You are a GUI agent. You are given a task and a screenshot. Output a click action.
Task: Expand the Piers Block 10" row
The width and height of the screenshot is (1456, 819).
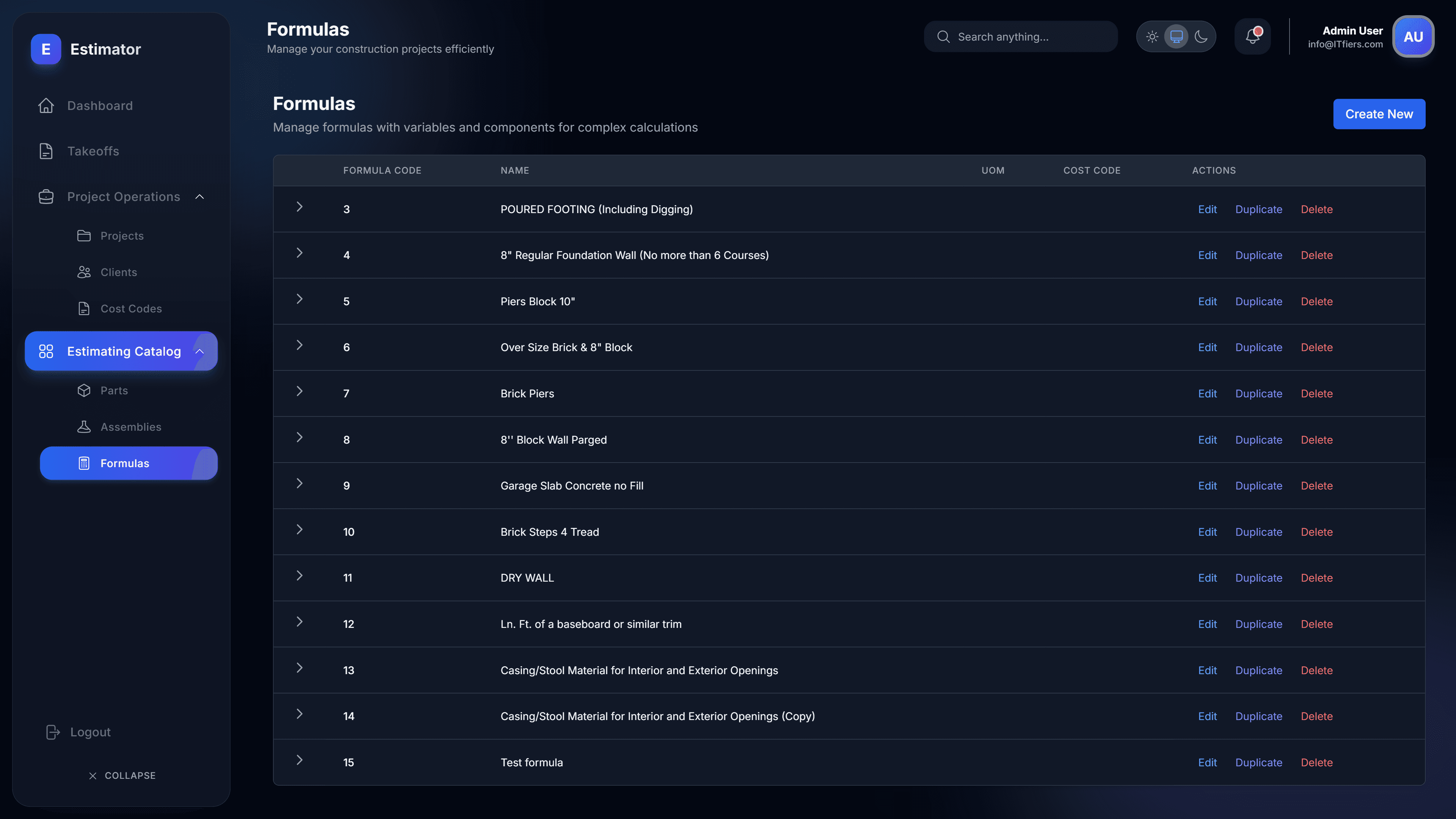pos(300,299)
